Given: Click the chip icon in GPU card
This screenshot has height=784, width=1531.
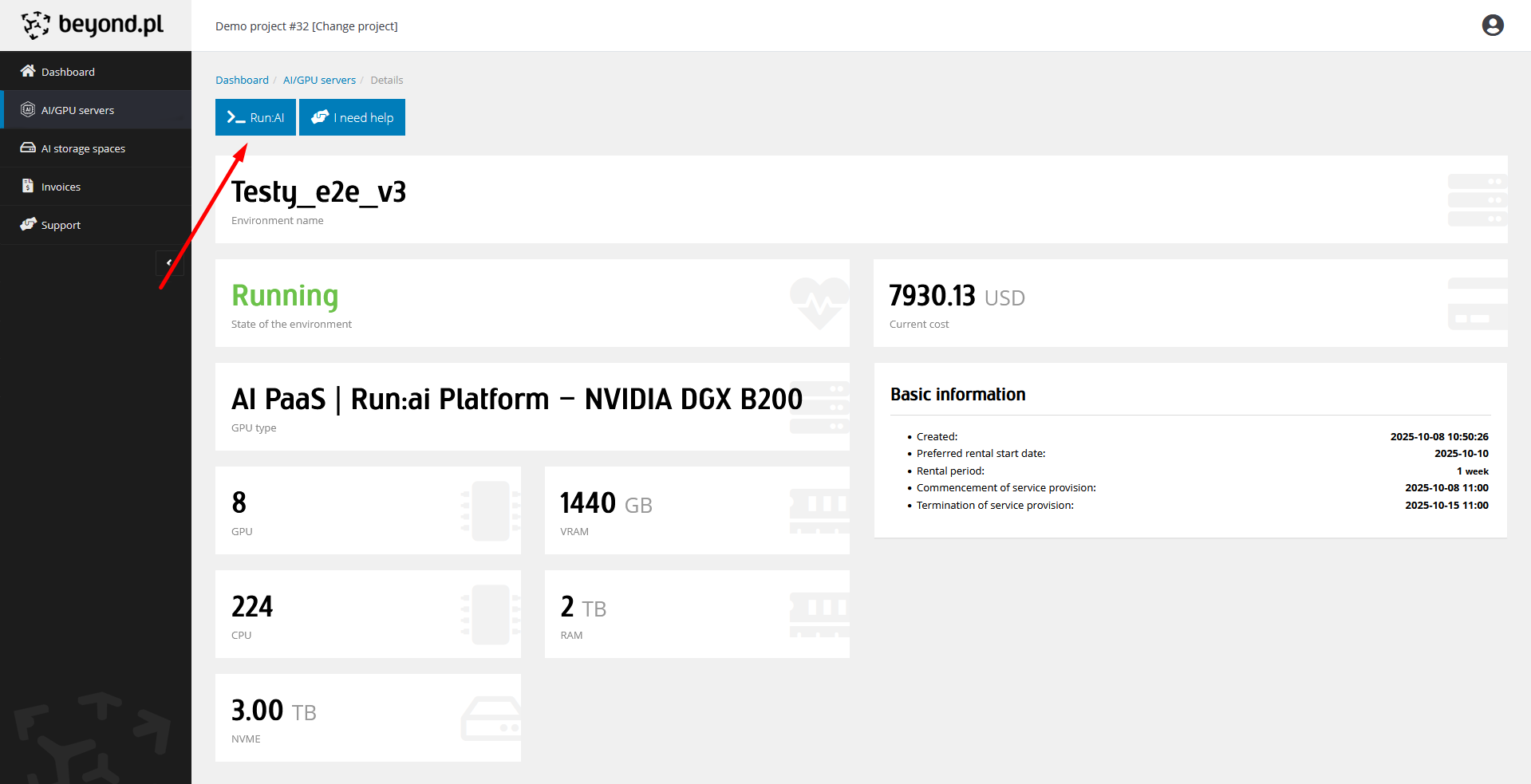Looking at the screenshot, I should coord(491,511).
